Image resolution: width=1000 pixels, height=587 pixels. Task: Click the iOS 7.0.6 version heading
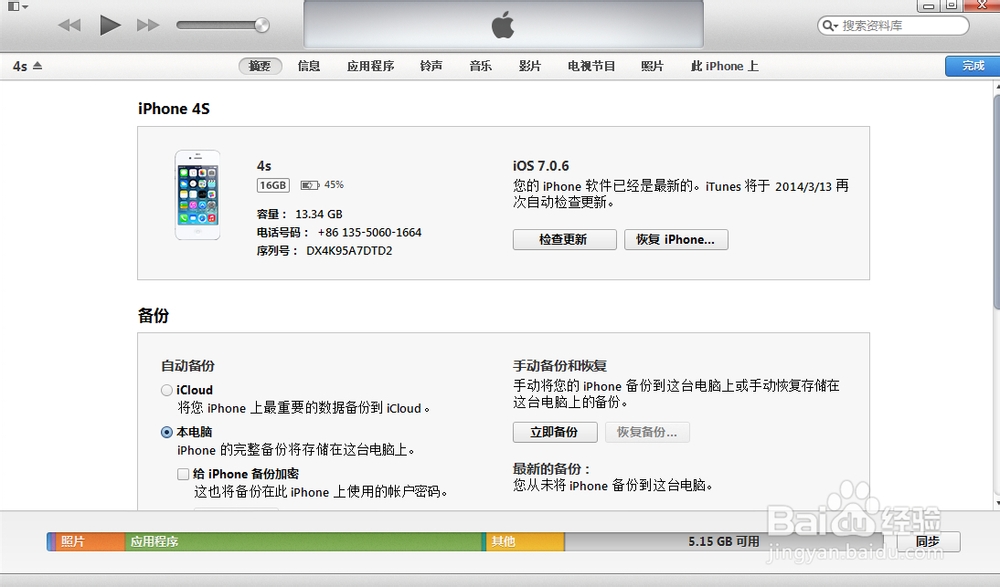(x=541, y=166)
